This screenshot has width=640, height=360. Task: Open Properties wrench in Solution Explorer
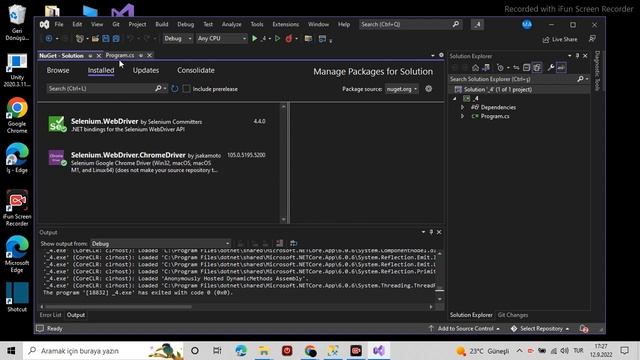[x=551, y=68]
